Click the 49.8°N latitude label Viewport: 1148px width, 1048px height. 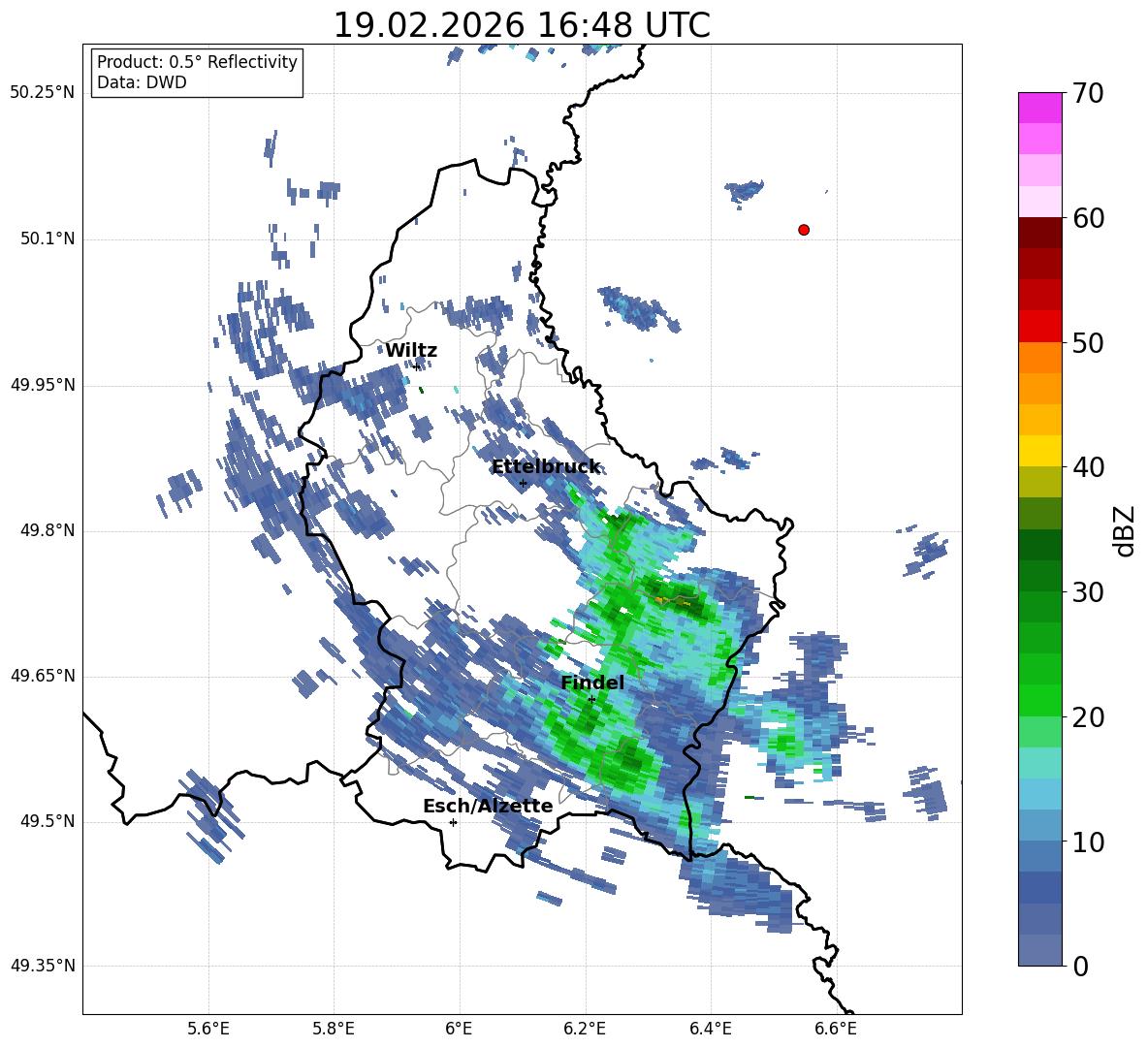[x=48, y=530]
